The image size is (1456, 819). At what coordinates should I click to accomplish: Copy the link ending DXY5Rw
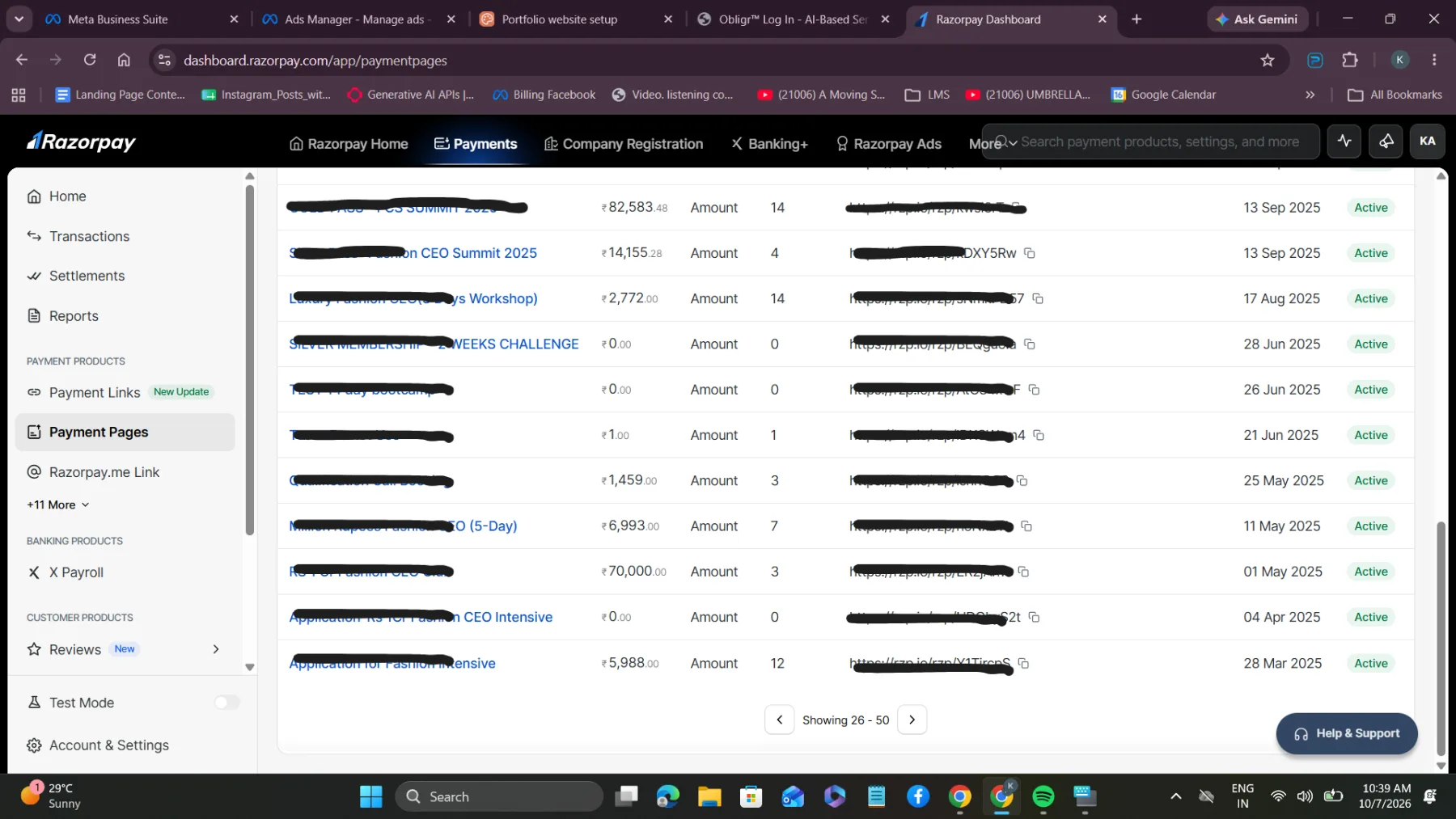[x=1030, y=253]
